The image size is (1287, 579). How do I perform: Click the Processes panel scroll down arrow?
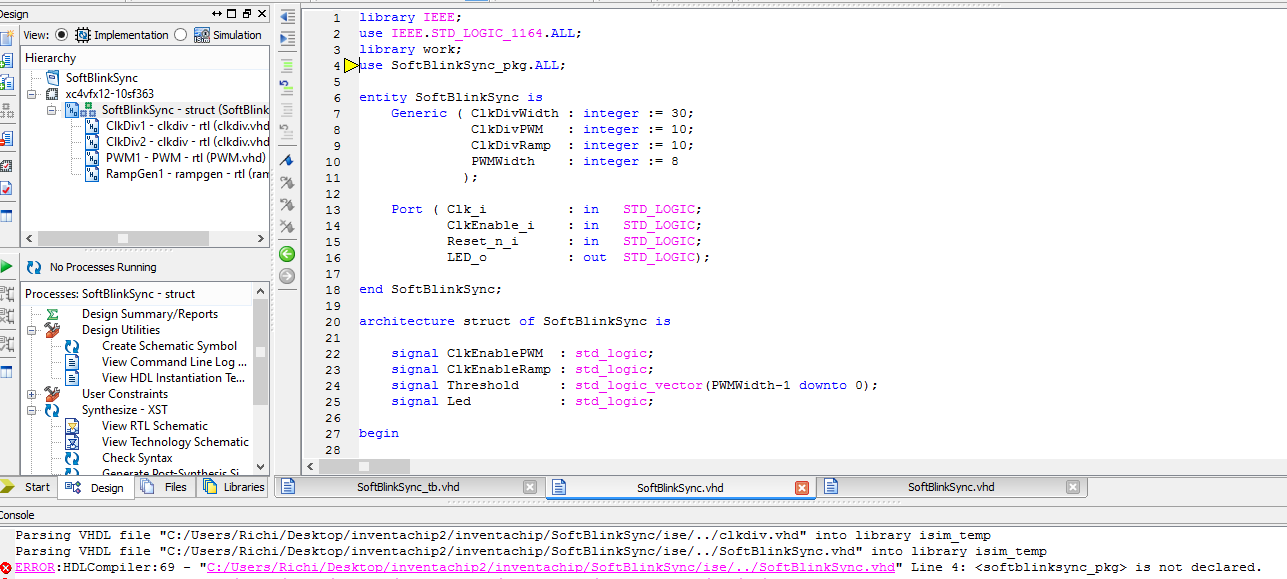point(262,467)
